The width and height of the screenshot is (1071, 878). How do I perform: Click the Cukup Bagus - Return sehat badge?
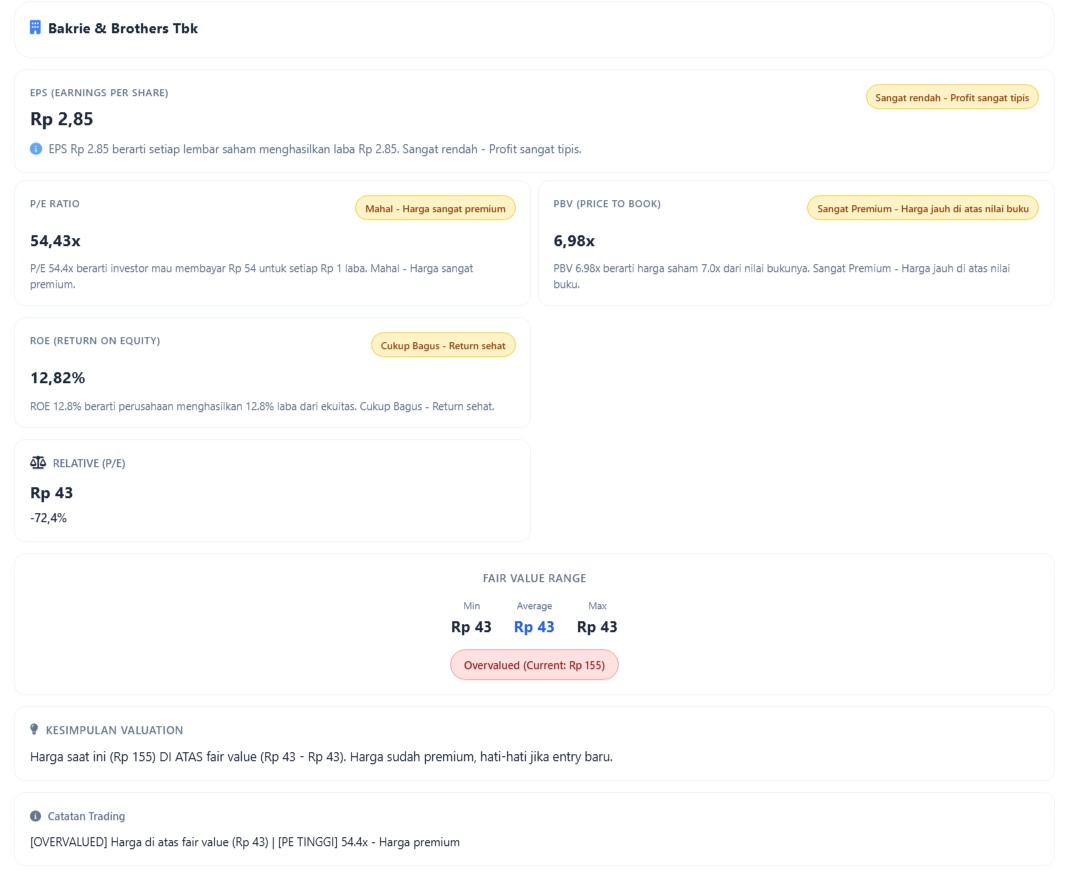pyautogui.click(x=443, y=345)
